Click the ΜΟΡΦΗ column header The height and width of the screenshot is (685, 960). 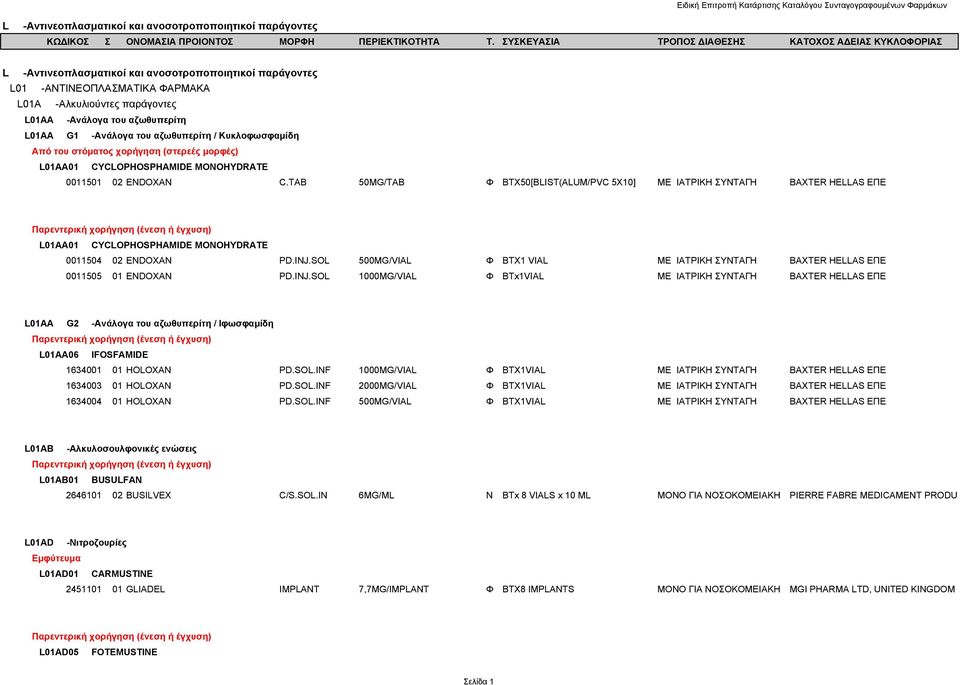[x=296, y=42]
